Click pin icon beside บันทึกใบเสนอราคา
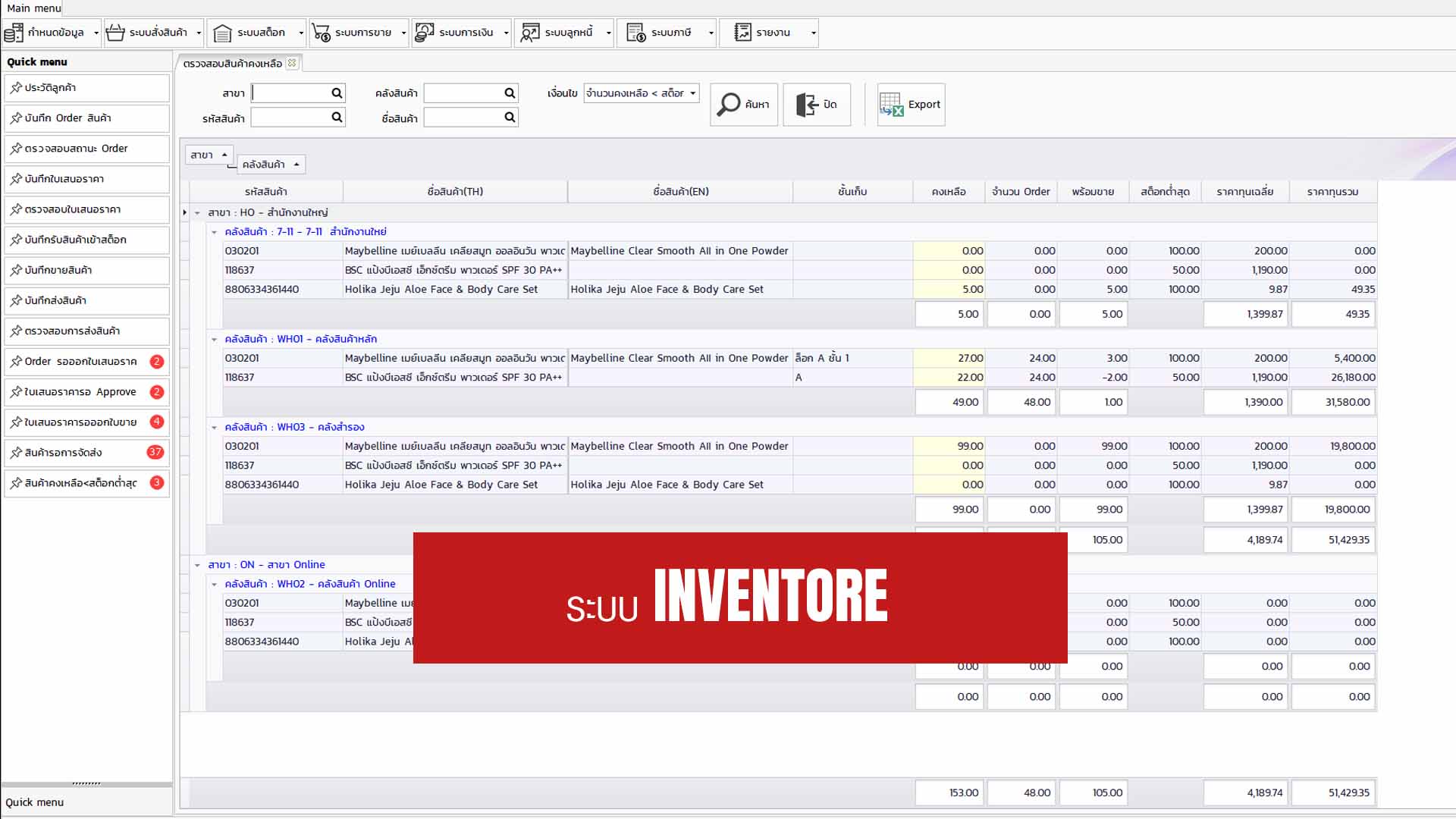Screen dimensions: 1456x819 pos(16,179)
